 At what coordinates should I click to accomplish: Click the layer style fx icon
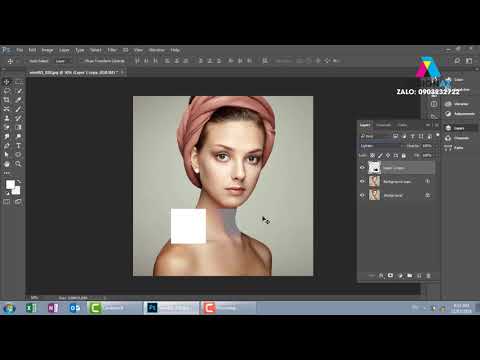381,276
